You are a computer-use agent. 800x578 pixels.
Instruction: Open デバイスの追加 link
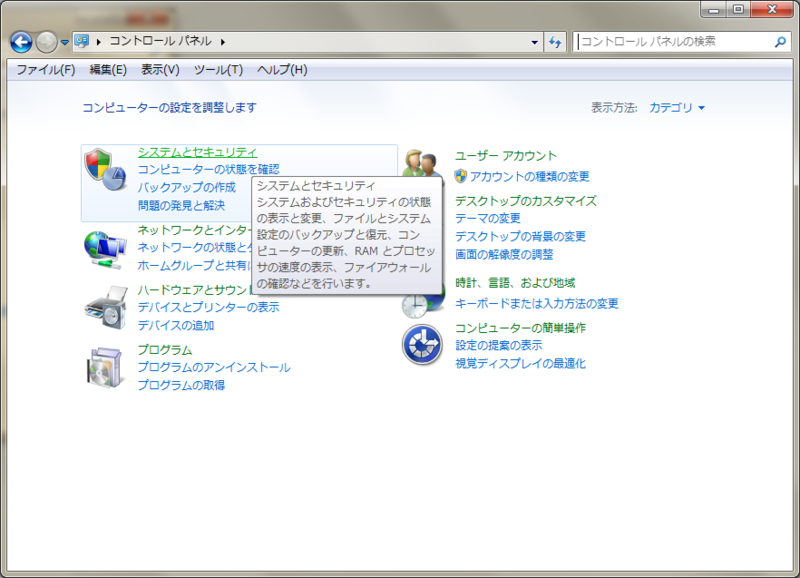pyautogui.click(x=176, y=325)
